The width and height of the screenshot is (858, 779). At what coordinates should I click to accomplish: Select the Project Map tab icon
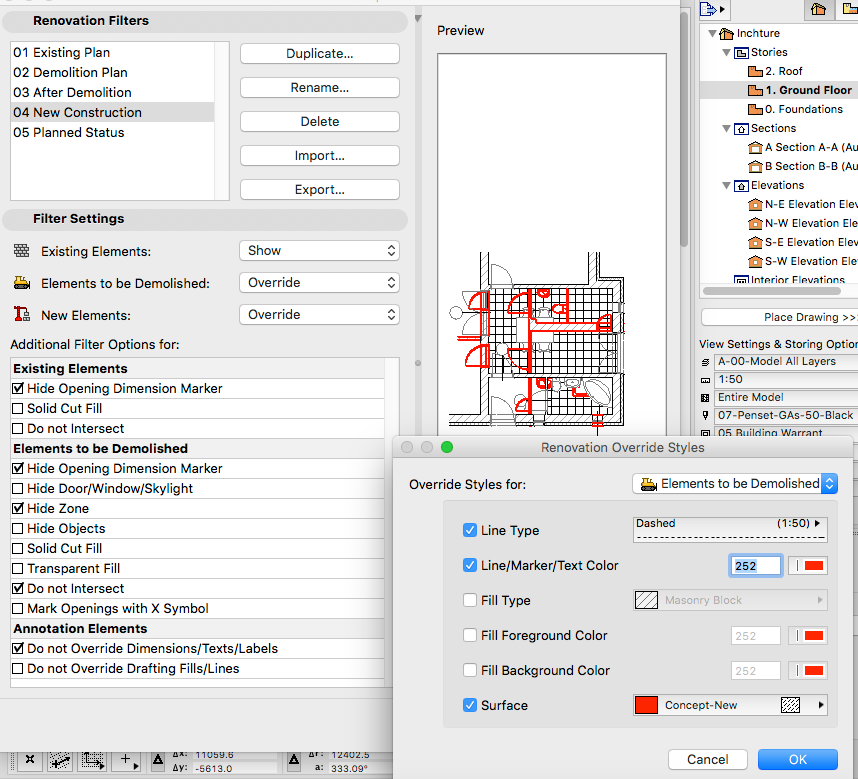click(818, 9)
